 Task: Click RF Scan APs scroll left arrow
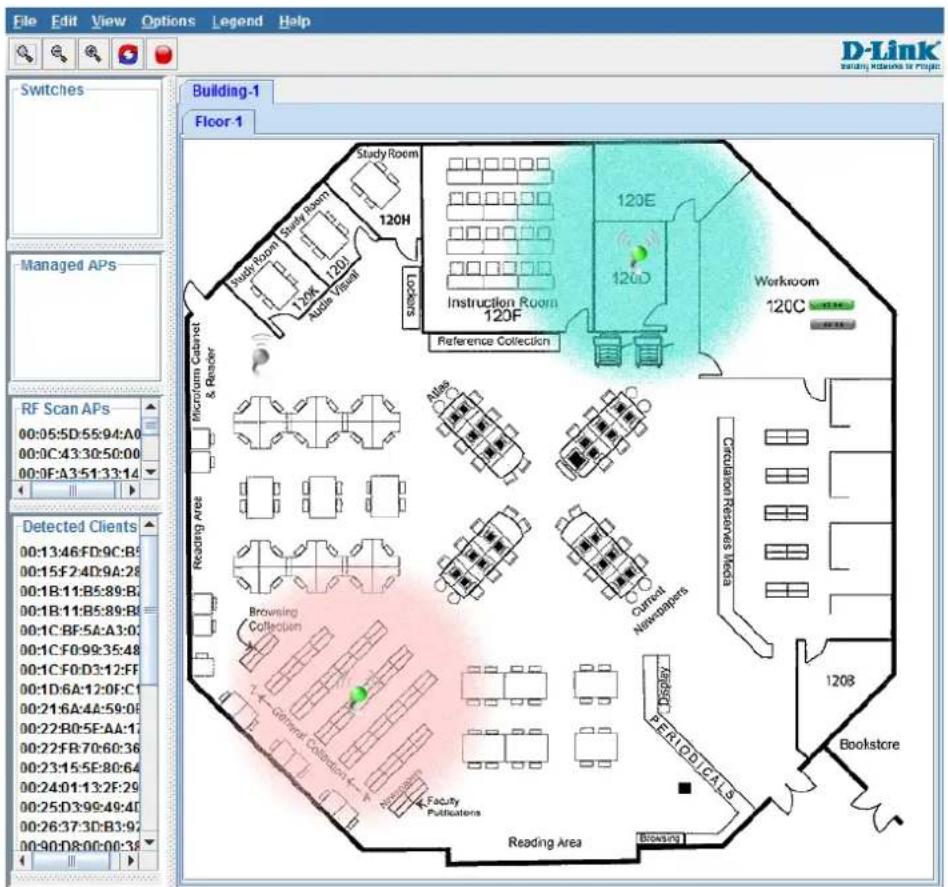[22, 490]
